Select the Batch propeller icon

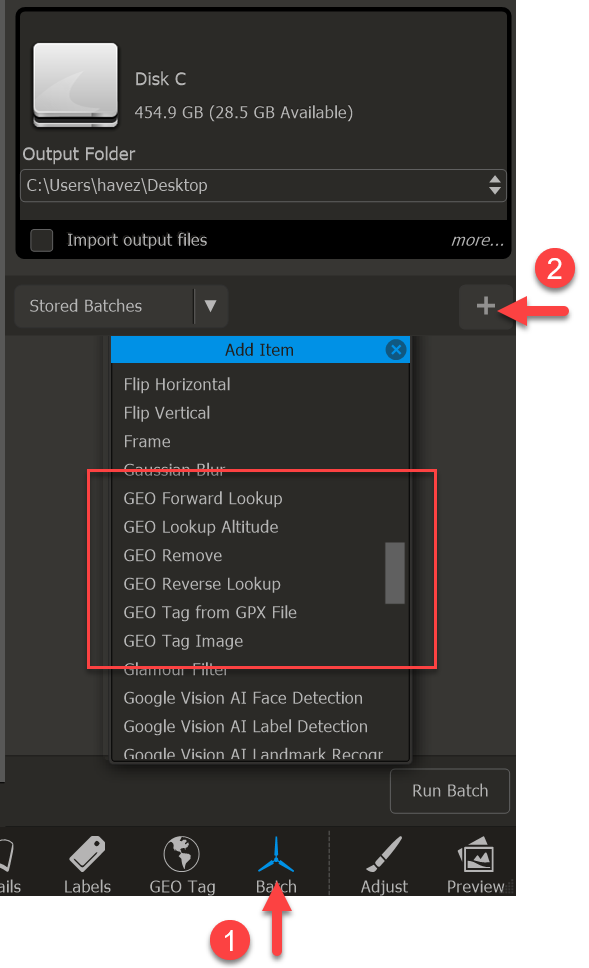tap(276, 855)
